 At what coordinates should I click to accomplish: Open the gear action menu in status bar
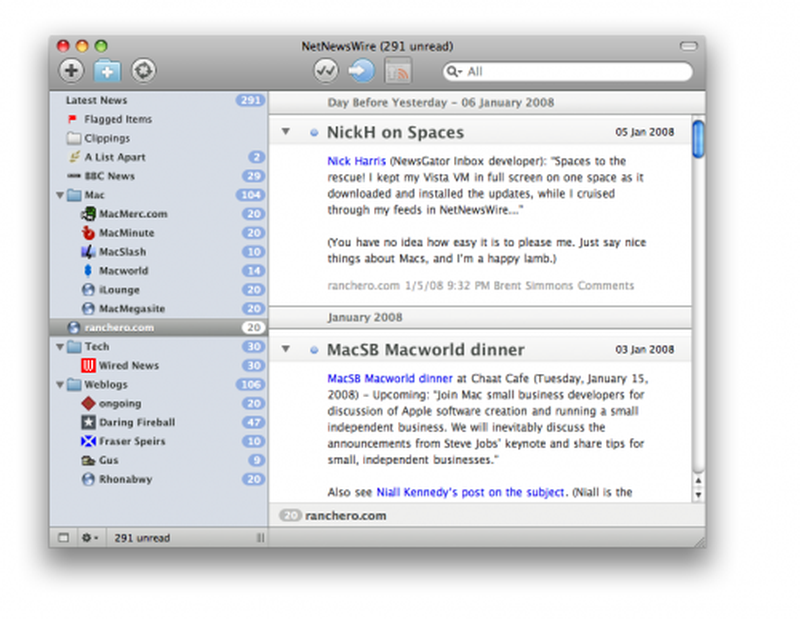click(x=90, y=538)
